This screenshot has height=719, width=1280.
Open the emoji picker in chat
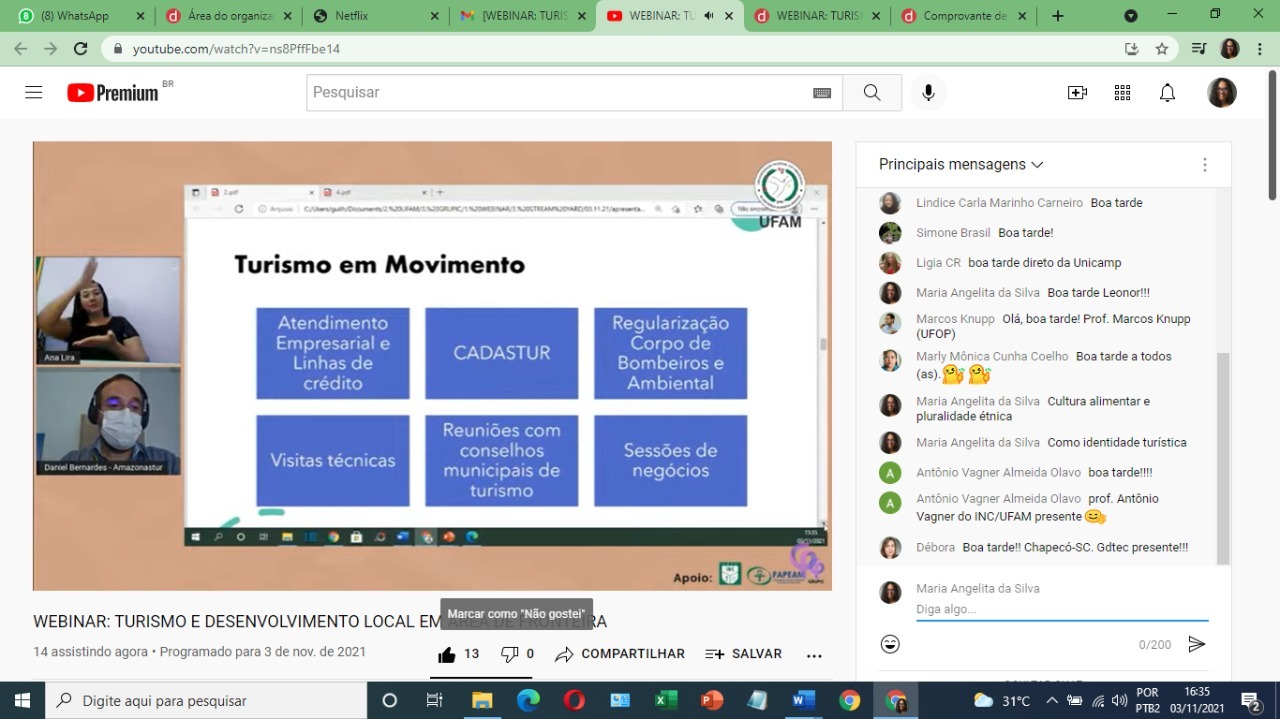pyautogui.click(x=890, y=644)
